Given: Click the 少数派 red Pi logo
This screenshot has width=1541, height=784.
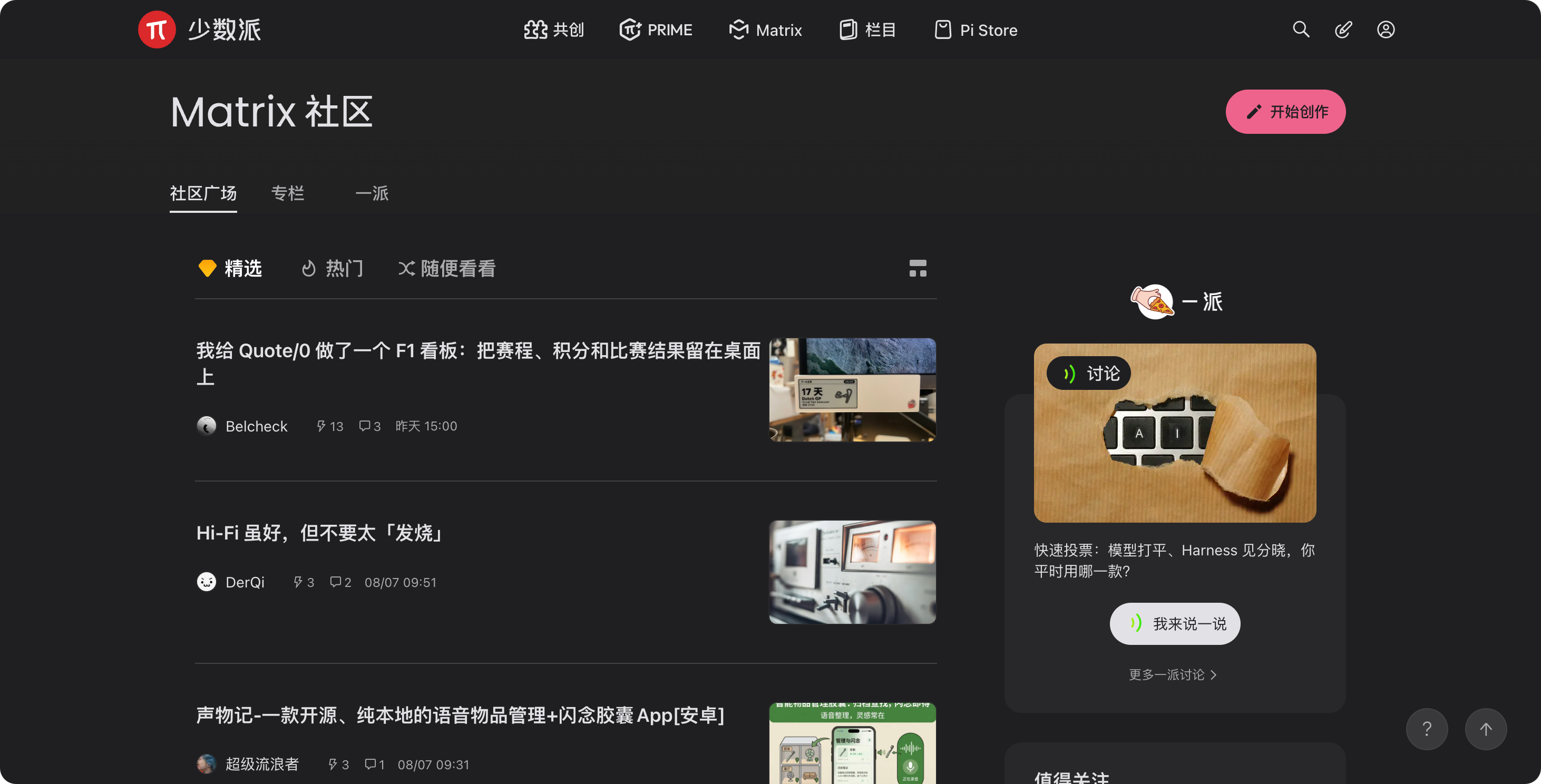Looking at the screenshot, I should click(x=157, y=30).
